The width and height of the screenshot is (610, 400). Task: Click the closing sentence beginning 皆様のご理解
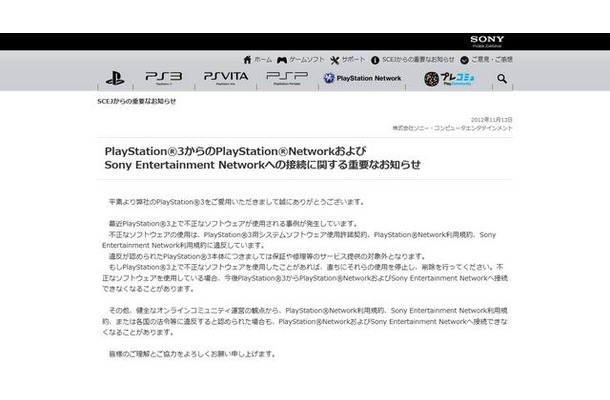pos(192,354)
